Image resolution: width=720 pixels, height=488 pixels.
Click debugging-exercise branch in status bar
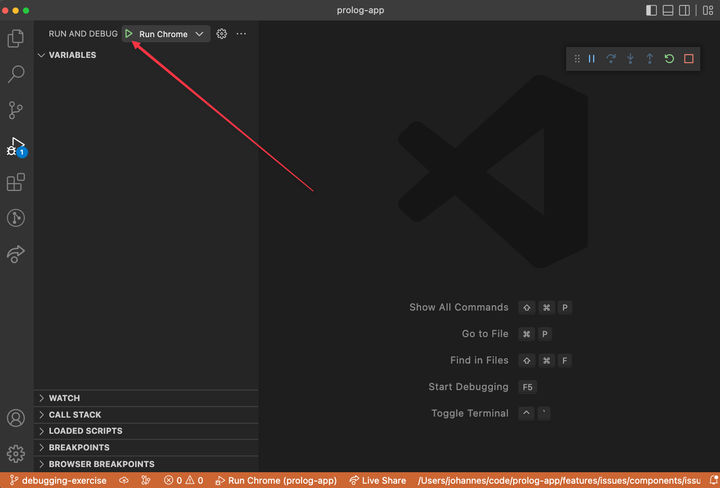[x=58, y=481]
